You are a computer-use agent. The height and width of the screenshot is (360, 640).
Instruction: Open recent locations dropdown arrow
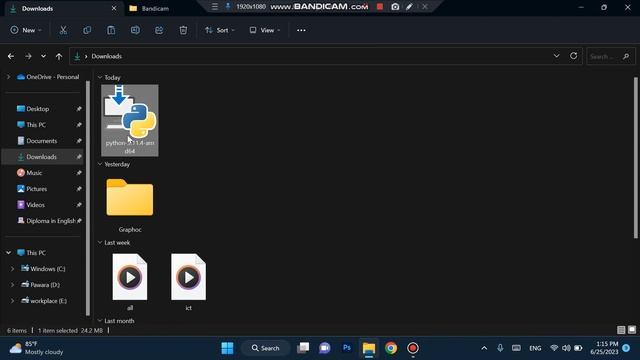(x=43, y=56)
